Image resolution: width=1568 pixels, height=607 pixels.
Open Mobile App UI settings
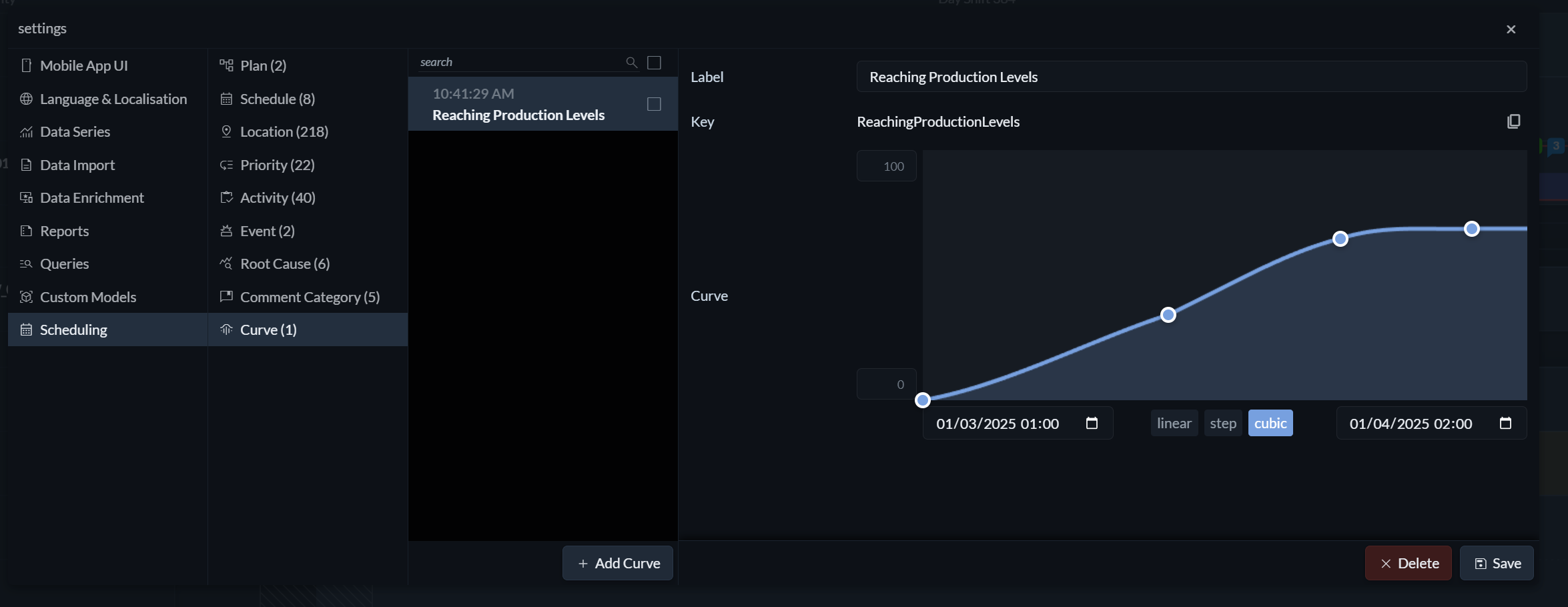click(x=107, y=65)
